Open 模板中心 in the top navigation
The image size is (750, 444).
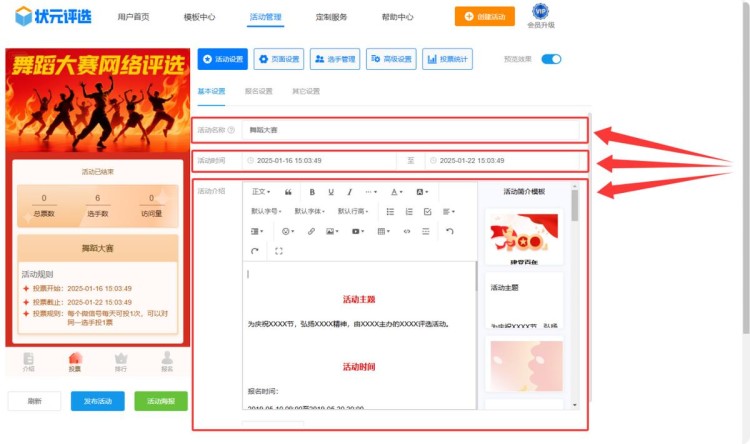tap(200, 17)
